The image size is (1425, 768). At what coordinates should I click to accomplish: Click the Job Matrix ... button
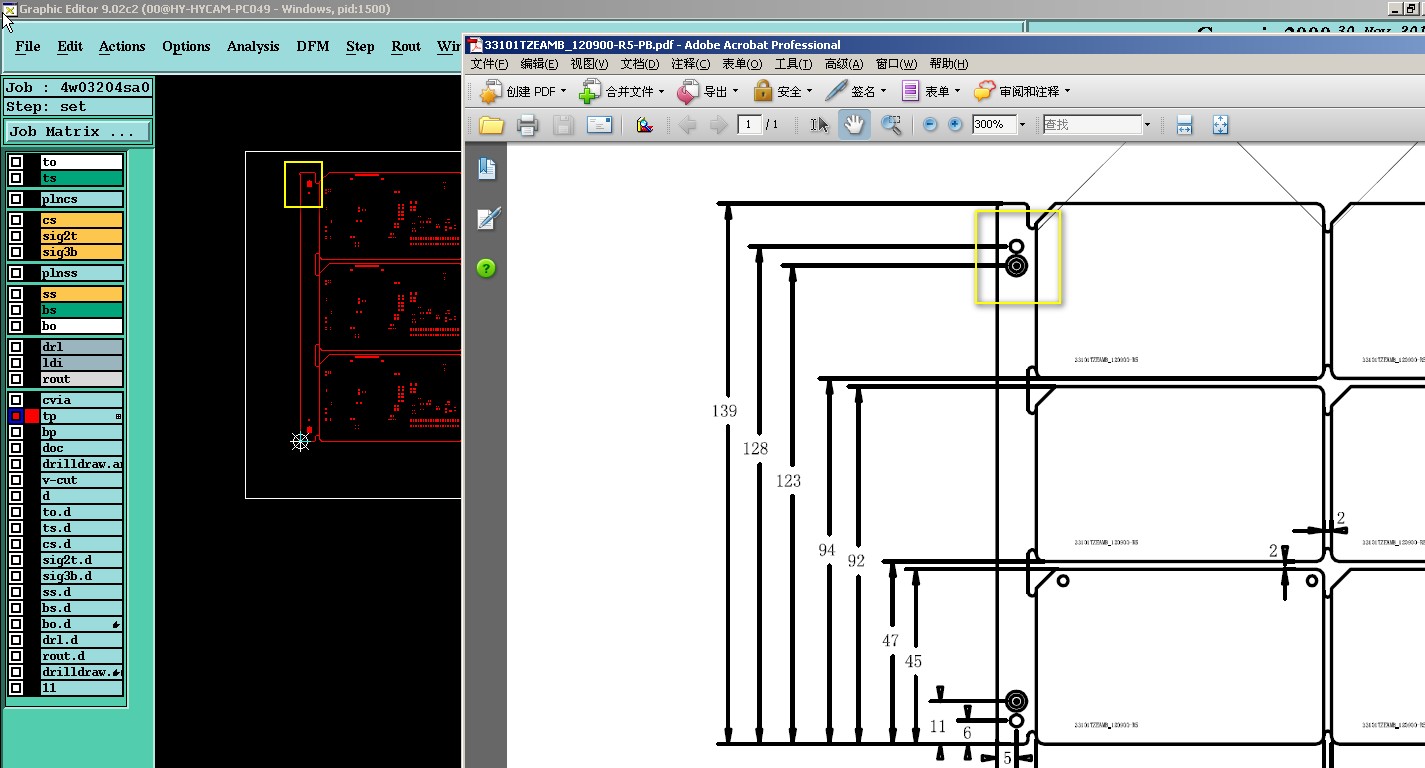pos(78,131)
